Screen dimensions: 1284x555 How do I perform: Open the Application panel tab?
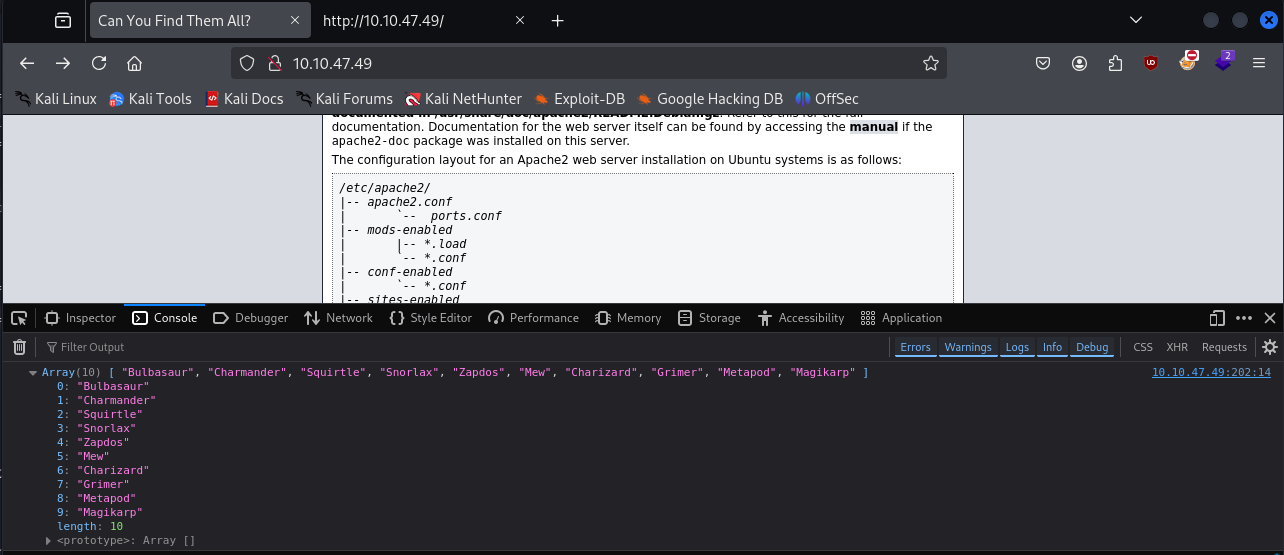[901, 318]
